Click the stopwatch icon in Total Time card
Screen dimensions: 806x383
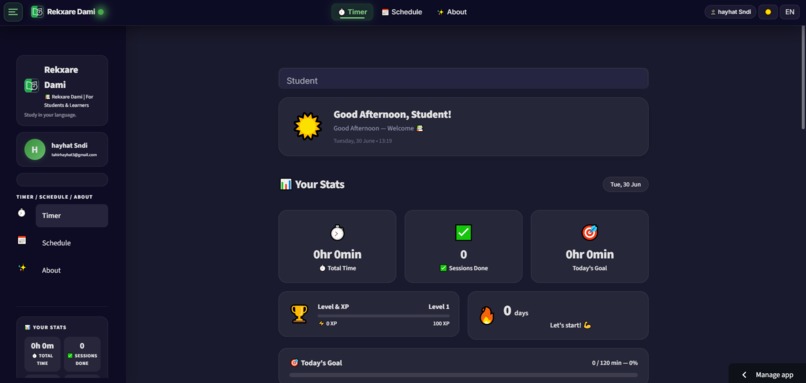(x=337, y=233)
